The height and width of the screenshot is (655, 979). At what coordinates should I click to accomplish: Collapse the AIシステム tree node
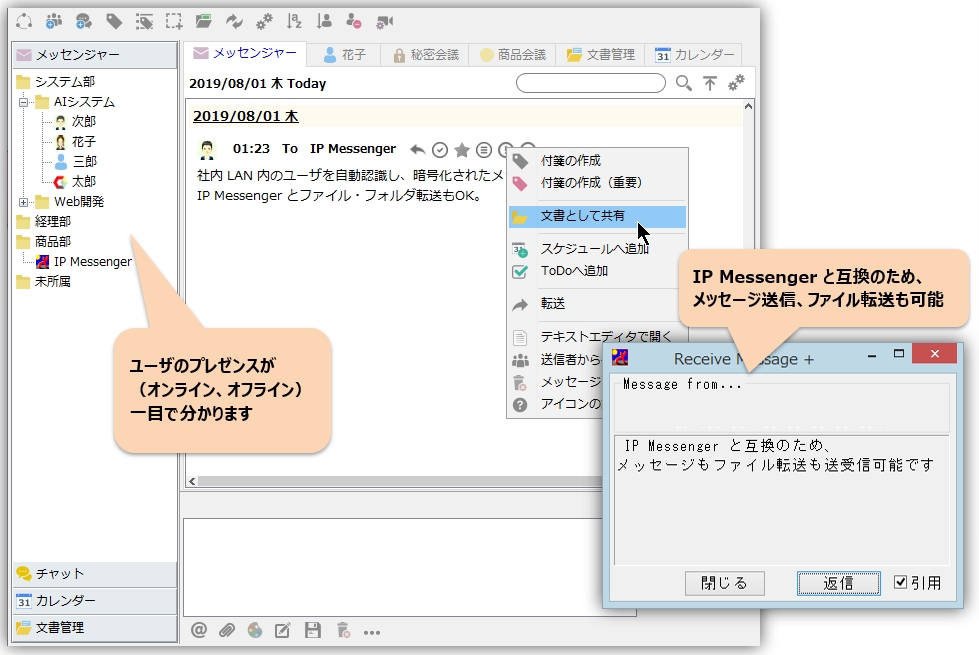coord(24,102)
